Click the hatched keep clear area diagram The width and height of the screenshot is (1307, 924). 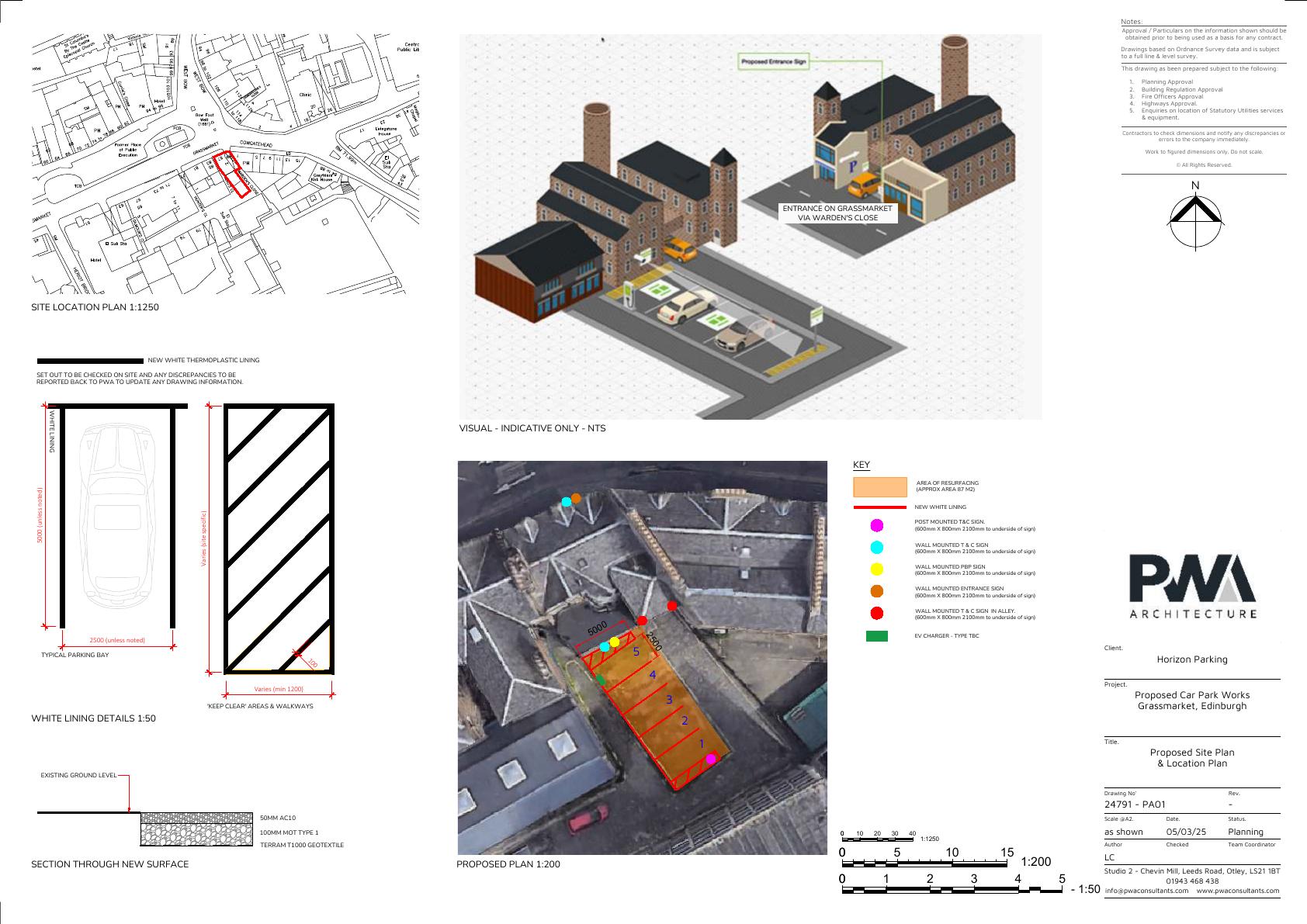click(x=279, y=538)
